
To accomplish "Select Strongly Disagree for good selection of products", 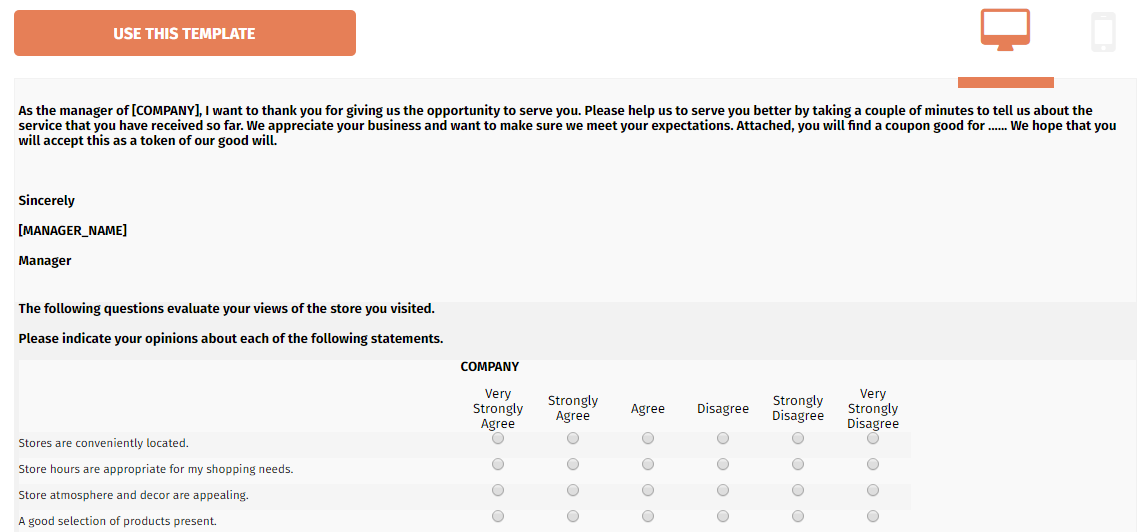I will 798,517.
